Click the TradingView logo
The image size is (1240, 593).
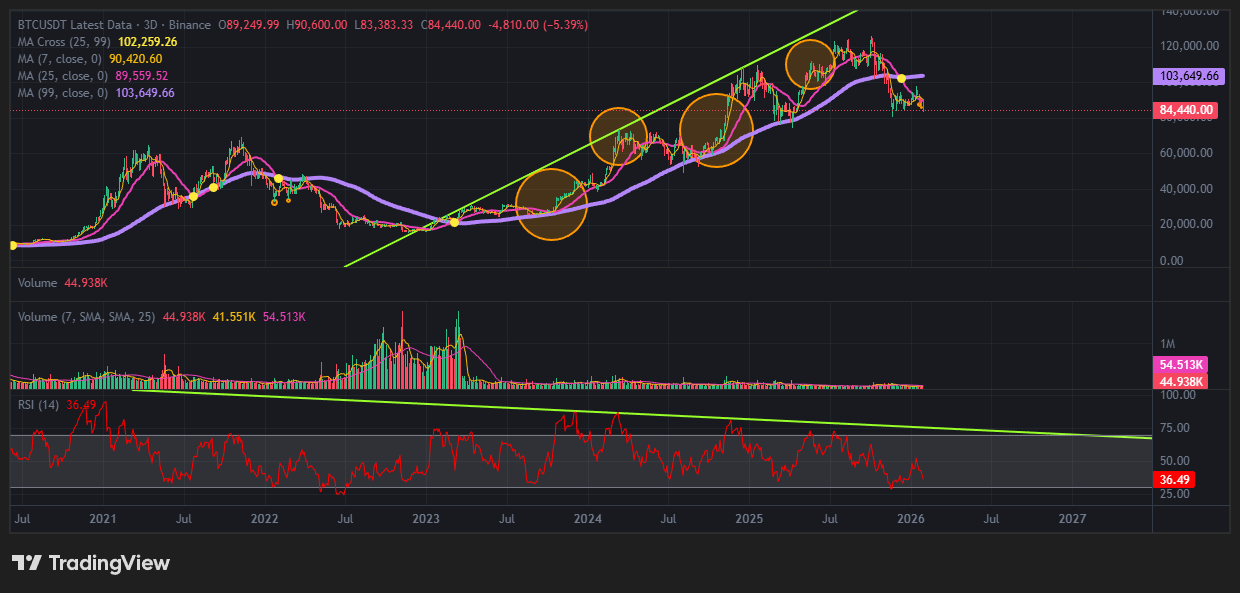91,563
